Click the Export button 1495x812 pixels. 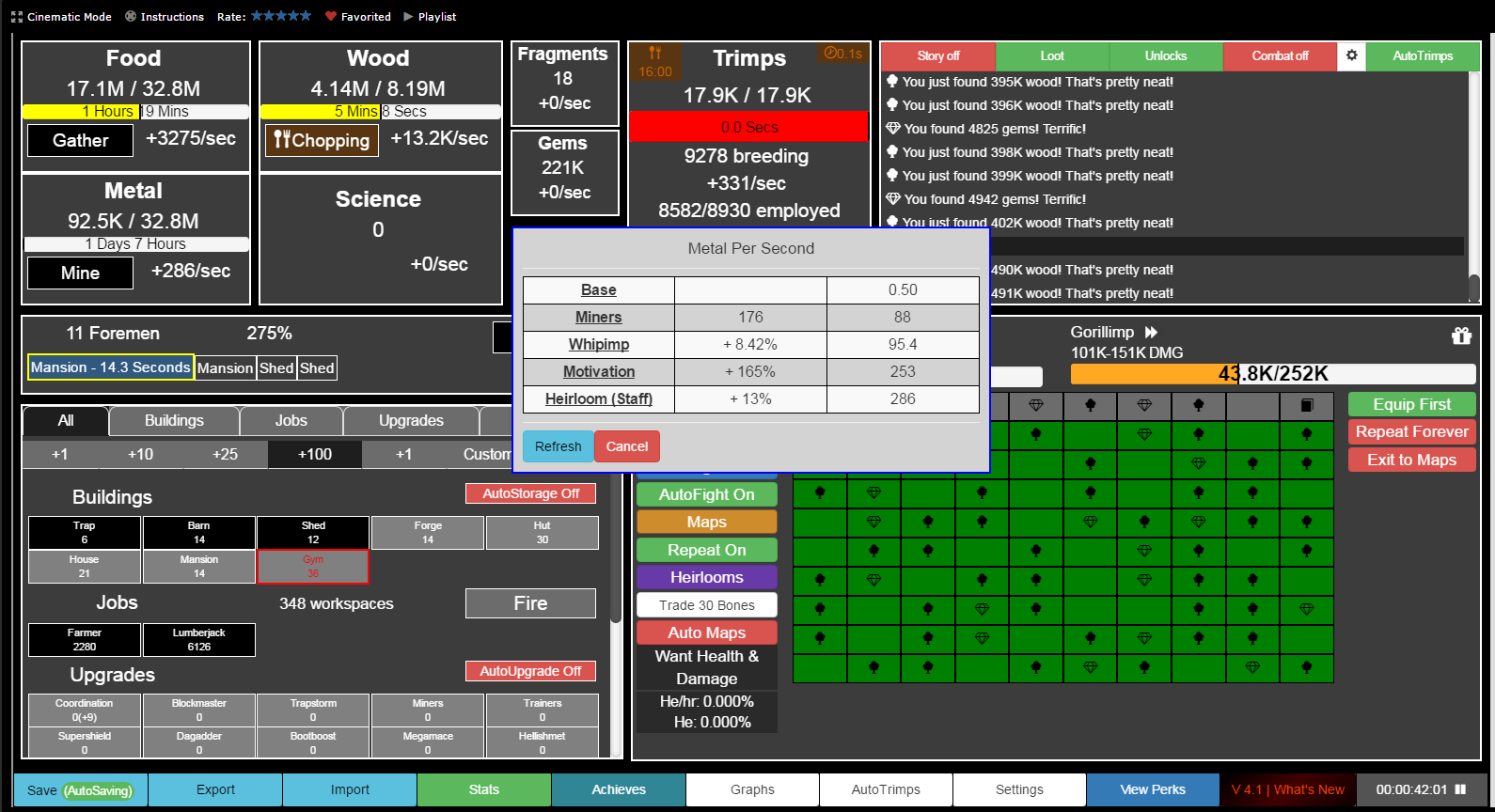pos(215,790)
